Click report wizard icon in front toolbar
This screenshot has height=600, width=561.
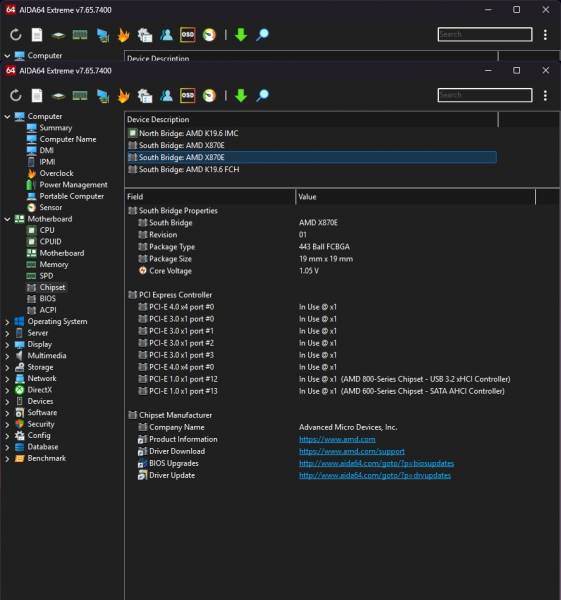(145, 96)
